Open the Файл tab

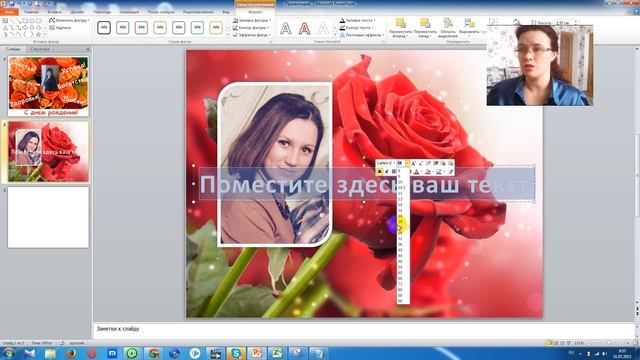pos(9,12)
